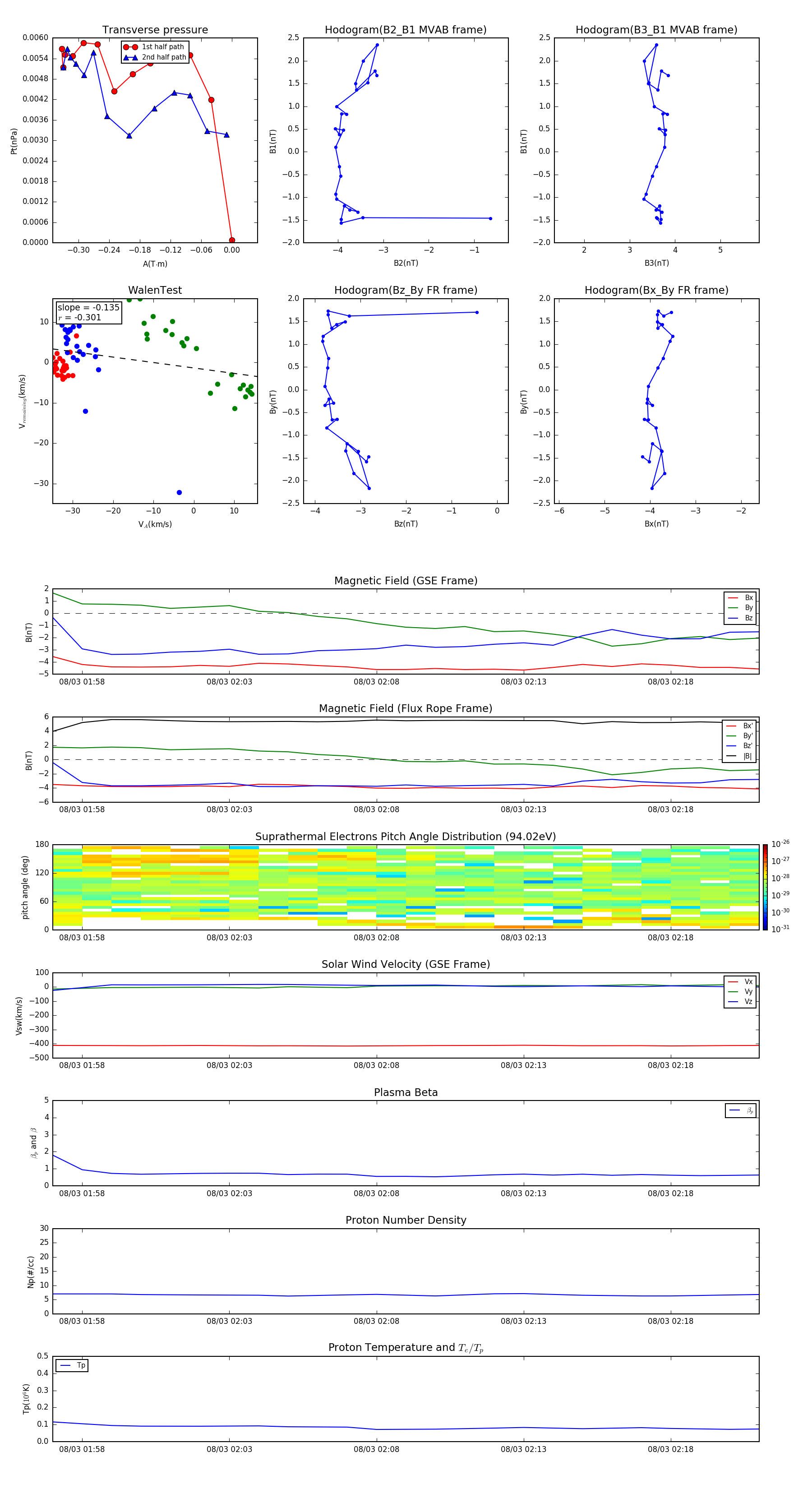Click the Suprathermal Electrons Pitch Angle Distribution title

click(406, 837)
